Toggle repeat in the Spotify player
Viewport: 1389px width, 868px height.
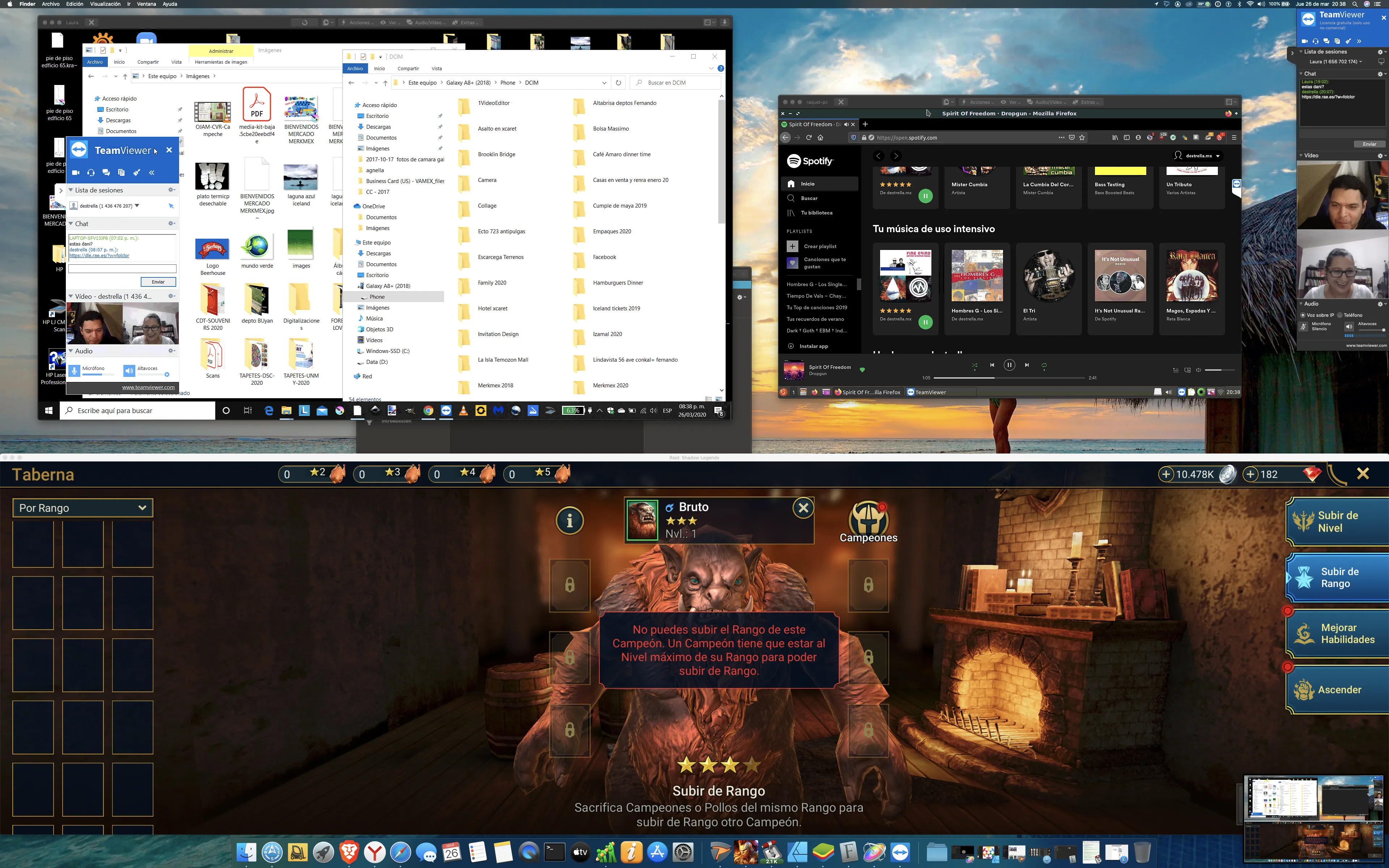click(x=1044, y=365)
